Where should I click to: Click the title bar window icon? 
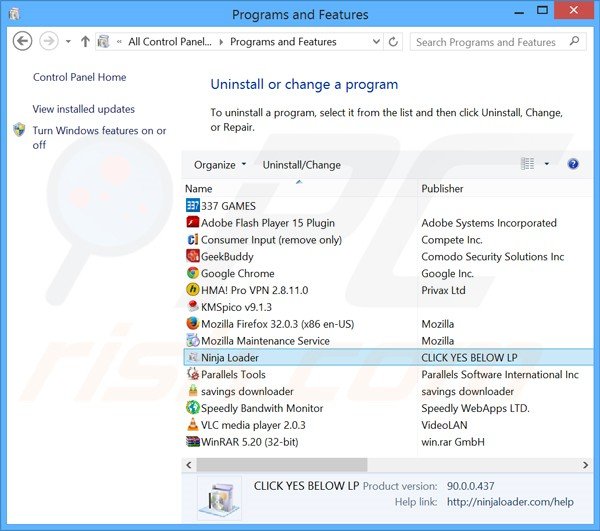[x=15, y=14]
